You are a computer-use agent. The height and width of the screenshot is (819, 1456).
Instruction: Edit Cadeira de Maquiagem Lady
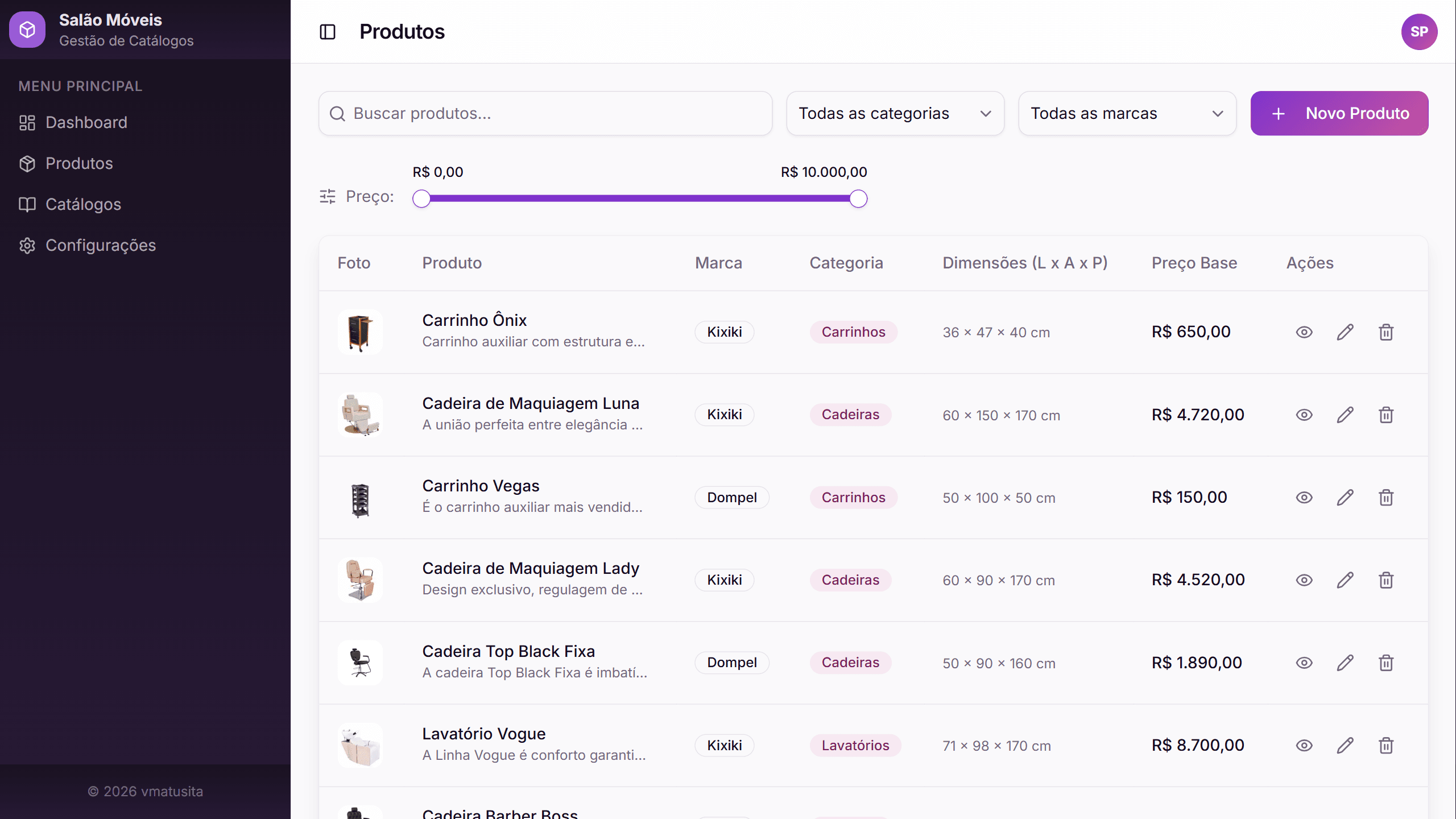(x=1345, y=580)
